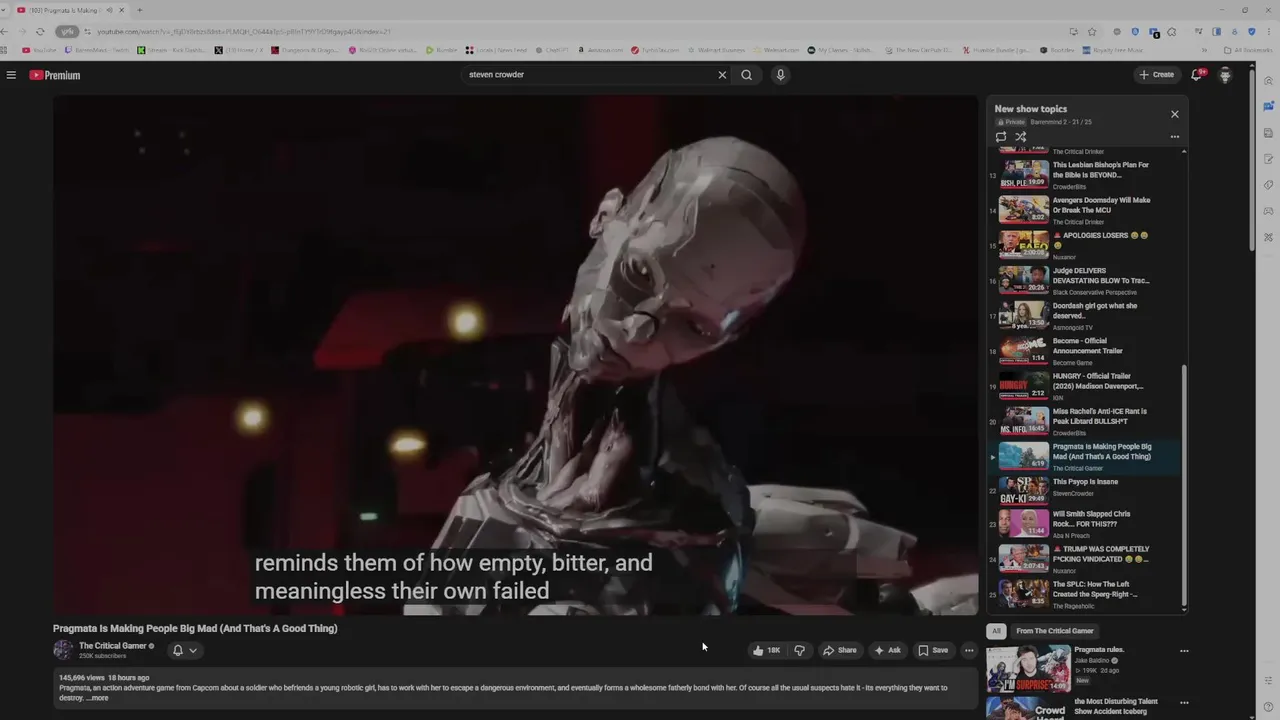Screen dimensions: 1280x720
Task: Open options for Most Disturbing Talent Show video
Action: [1184, 703]
